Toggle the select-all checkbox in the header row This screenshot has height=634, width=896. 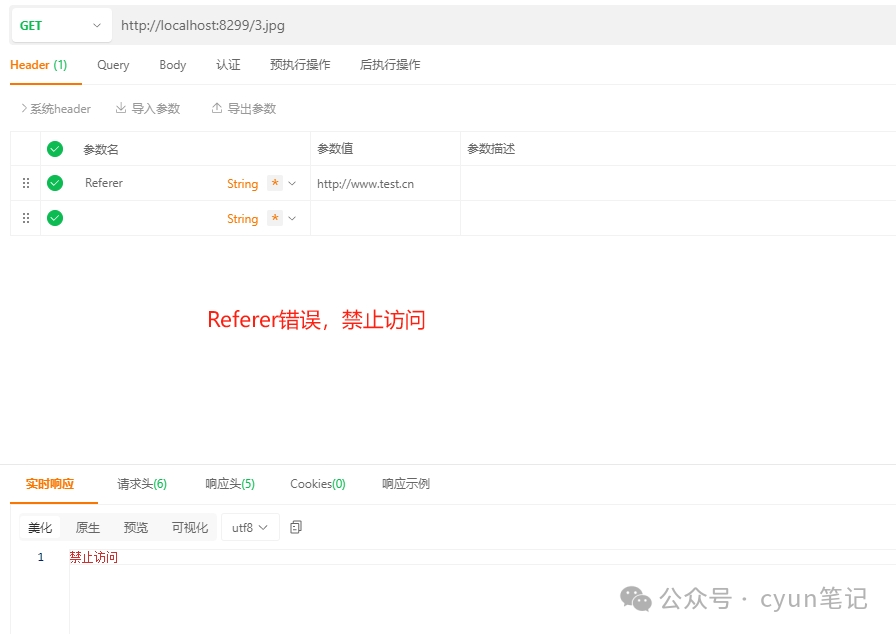(x=55, y=149)
